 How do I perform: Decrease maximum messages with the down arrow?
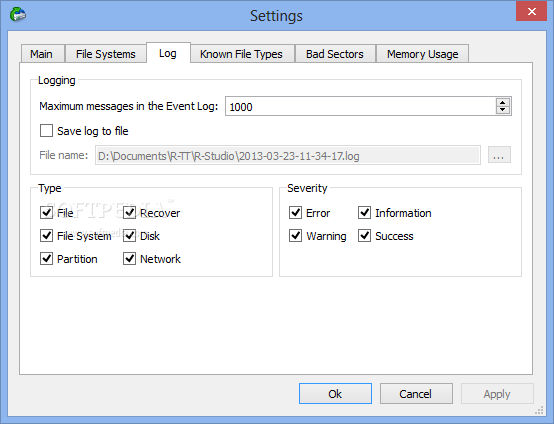[x=502, y=110]
